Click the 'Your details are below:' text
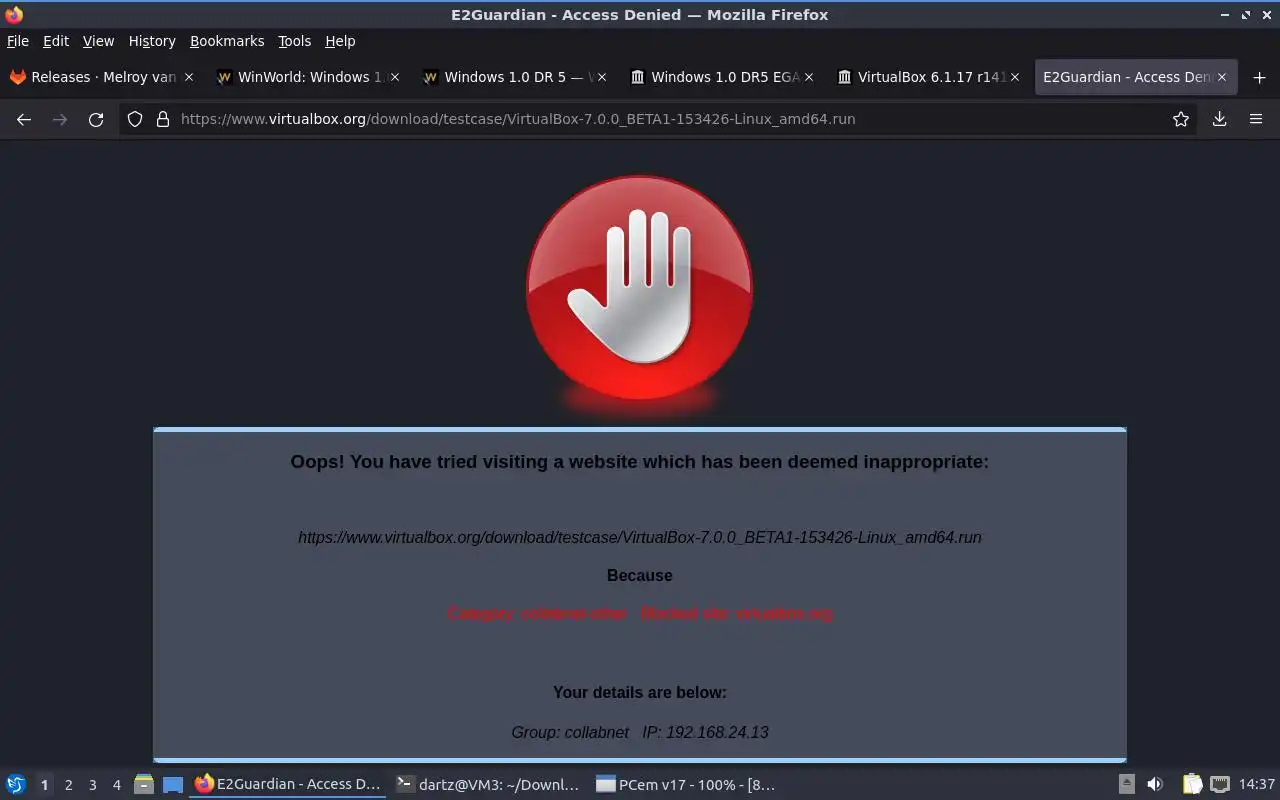 point(640,692)
